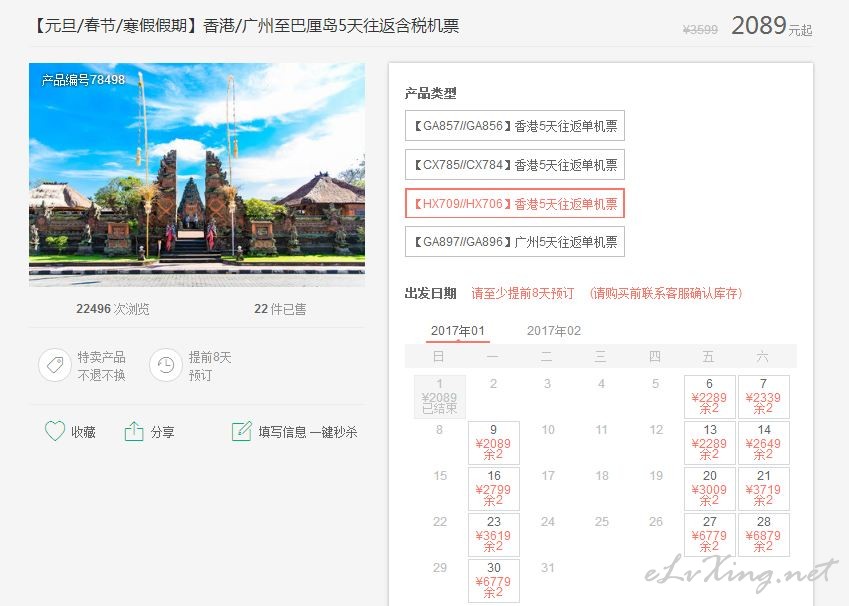Click unavailable date 31 in calendar
Image resolution: width=849 pixels, height=606 pixels.
pos(547,568)
